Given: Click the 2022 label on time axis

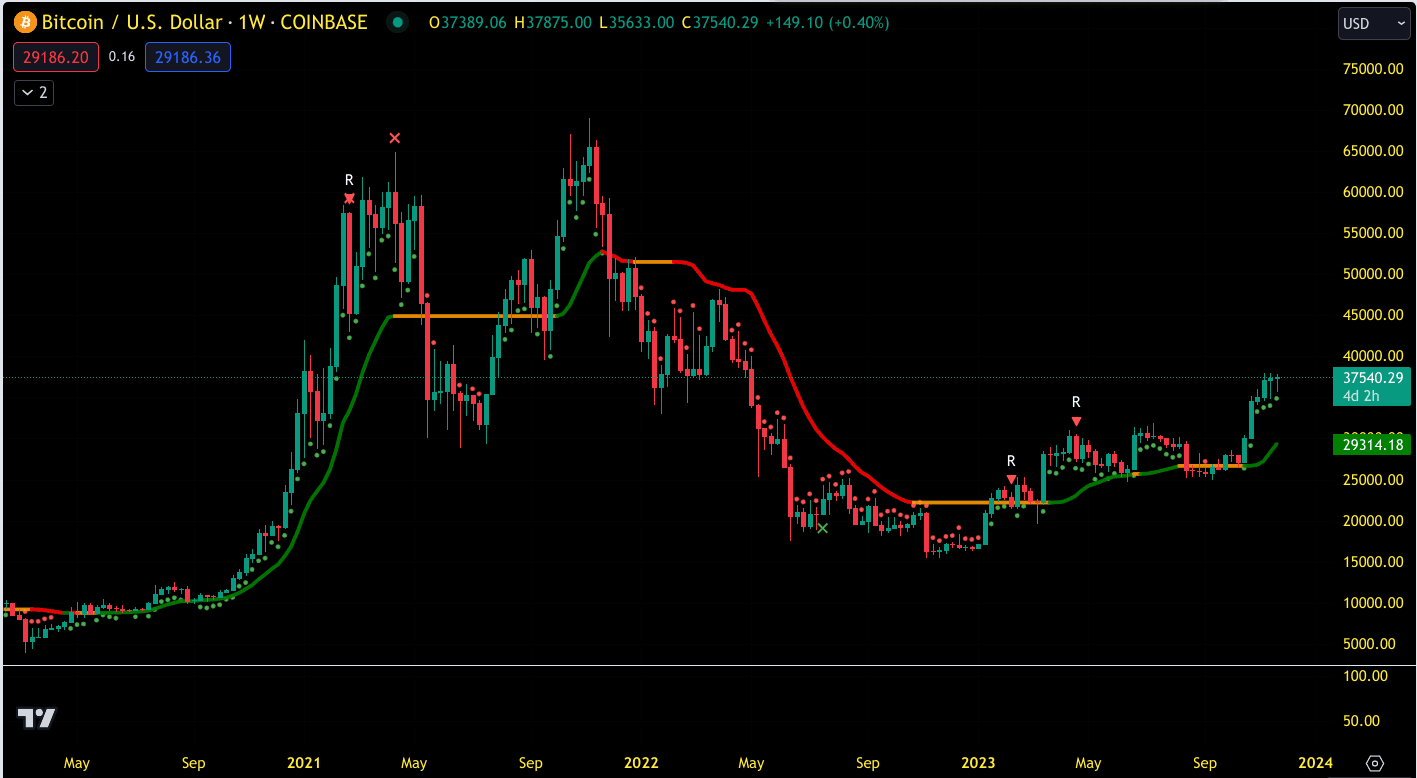Looking at the screenshot, I should point(641,763).
